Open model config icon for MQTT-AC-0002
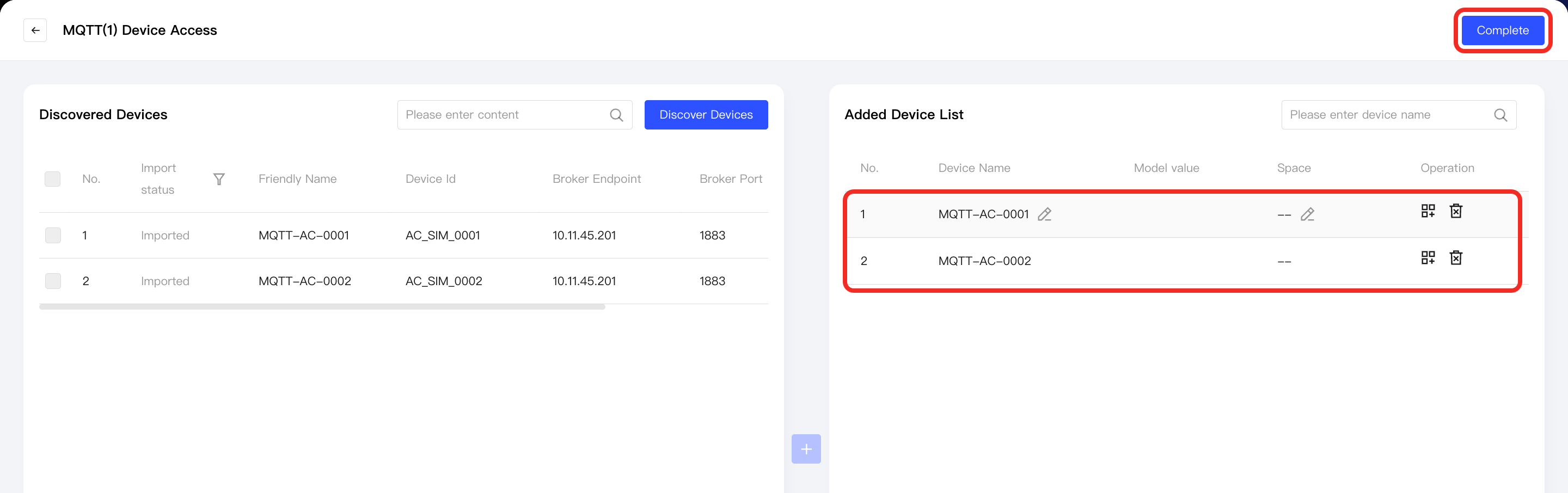 pos(1428,257)
